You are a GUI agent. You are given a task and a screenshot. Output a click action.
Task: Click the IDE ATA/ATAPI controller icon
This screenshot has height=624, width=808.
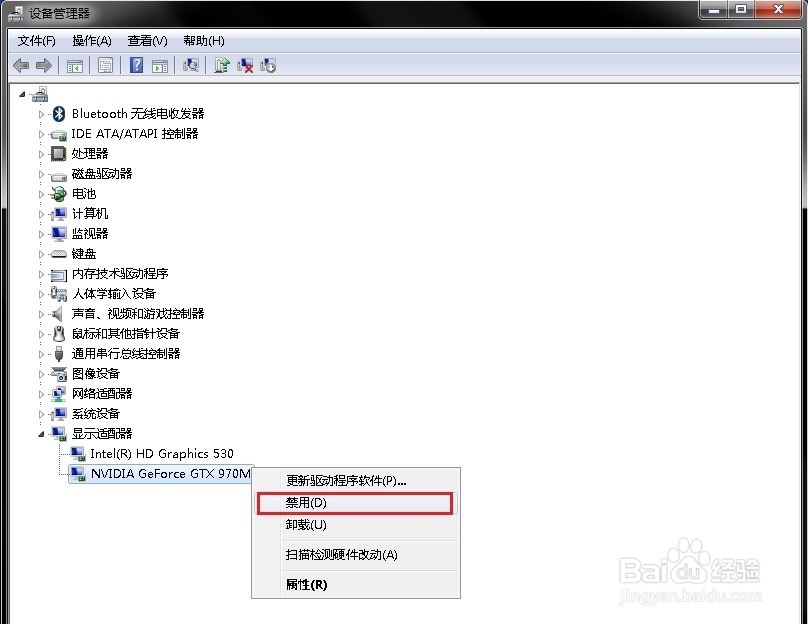(x=58, y=134)
